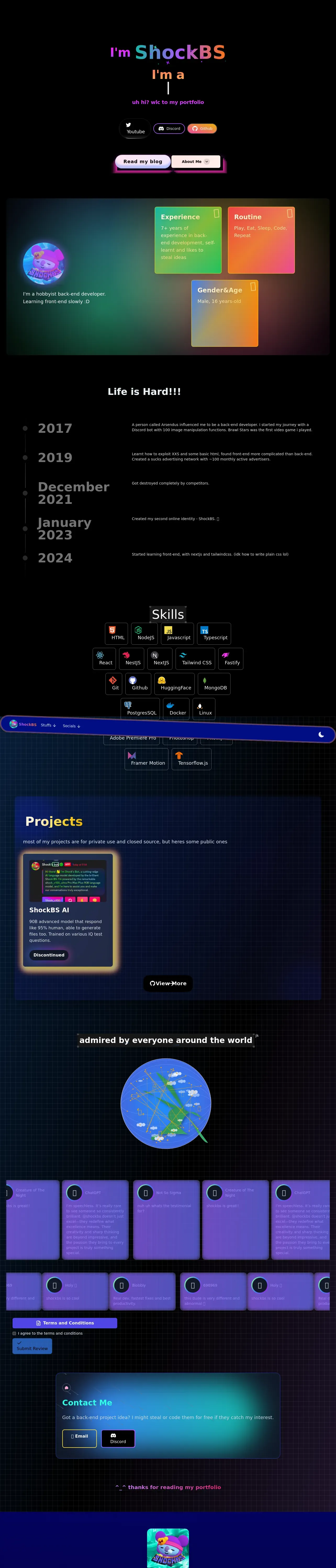Viewport: 336px width, 1568px height.
Task: Click the HTML skill icon
Action: click(112, 630)
